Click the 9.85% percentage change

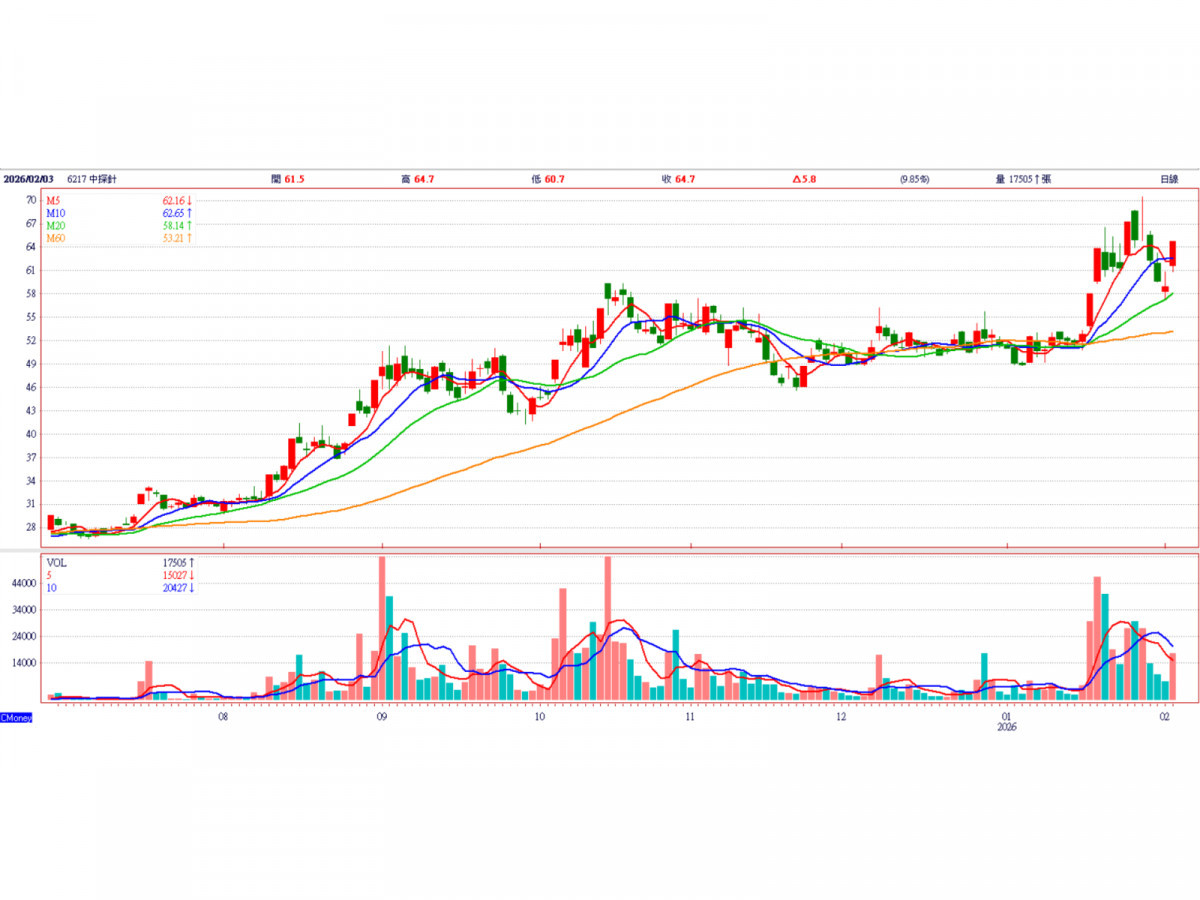[x=913, y=178]
